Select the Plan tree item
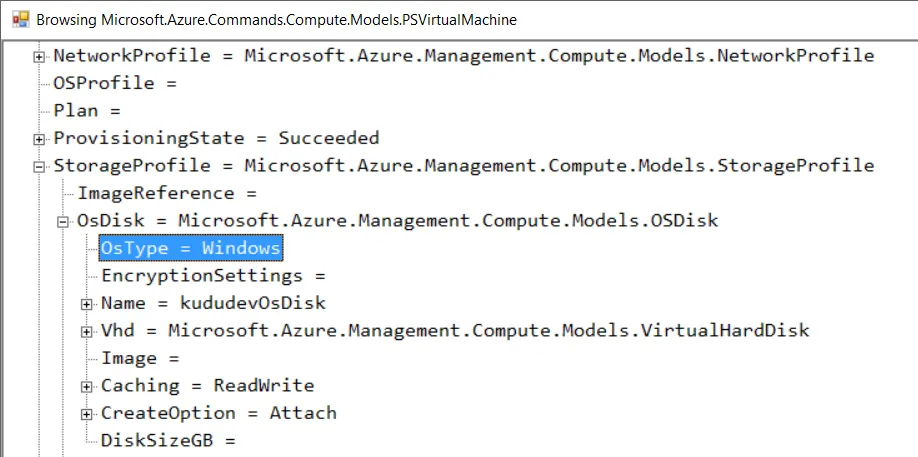 (87, 111)
